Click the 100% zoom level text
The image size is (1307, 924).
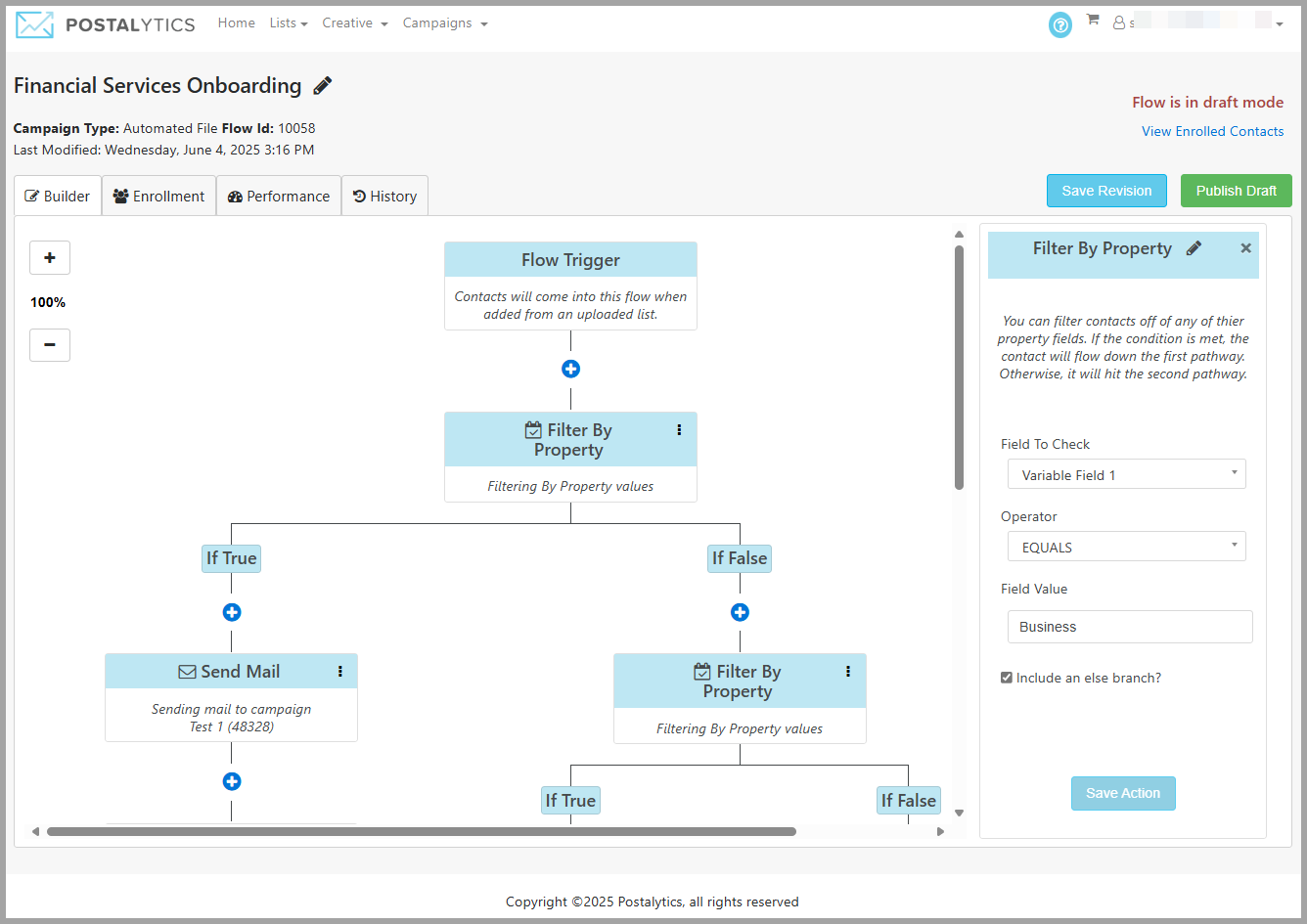[x=48, y=302]
